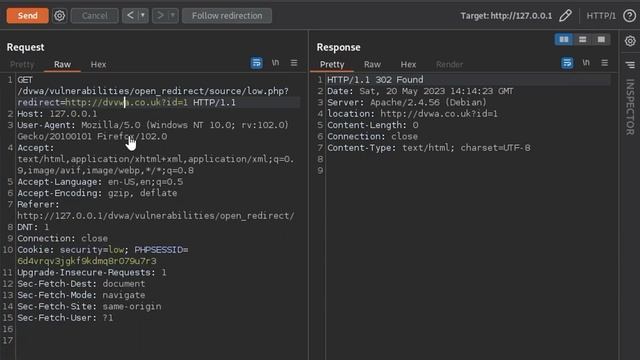Click the Referer URL line in request

[156, 216]
